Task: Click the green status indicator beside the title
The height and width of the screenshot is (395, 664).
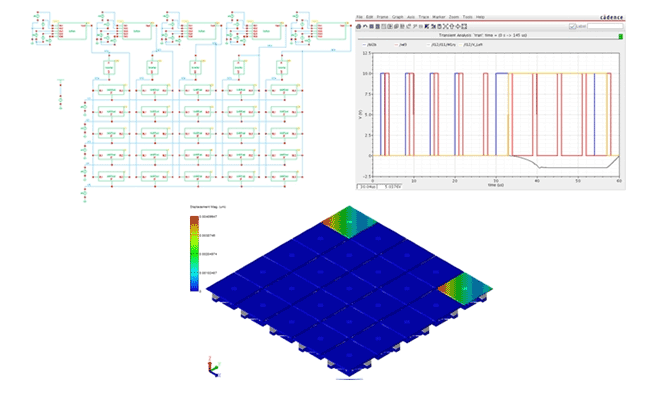Action: (x=620, y=36)
